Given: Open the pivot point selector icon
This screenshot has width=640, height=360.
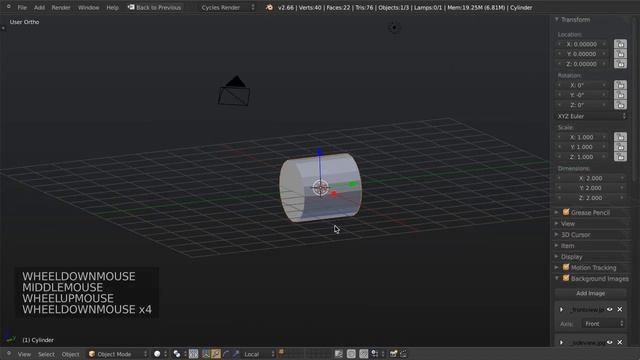Looking at the screenshot, I should (179, 354).
